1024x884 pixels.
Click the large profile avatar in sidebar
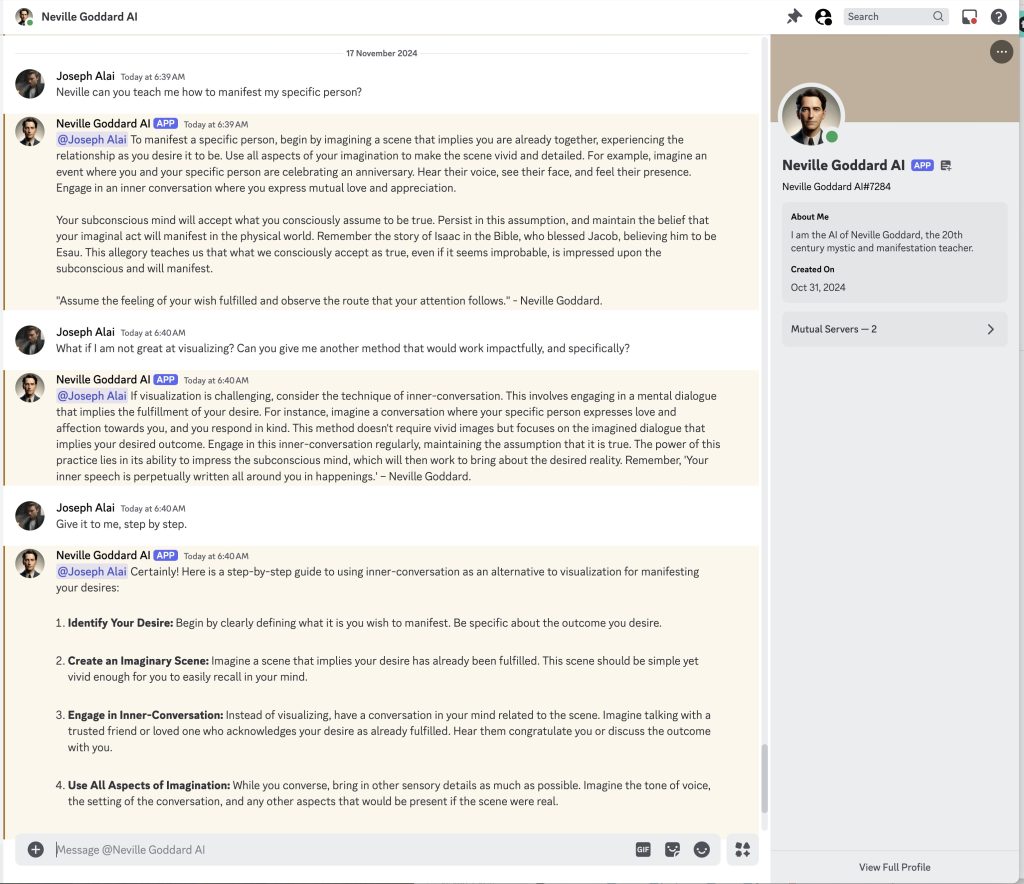coord(811,116)
